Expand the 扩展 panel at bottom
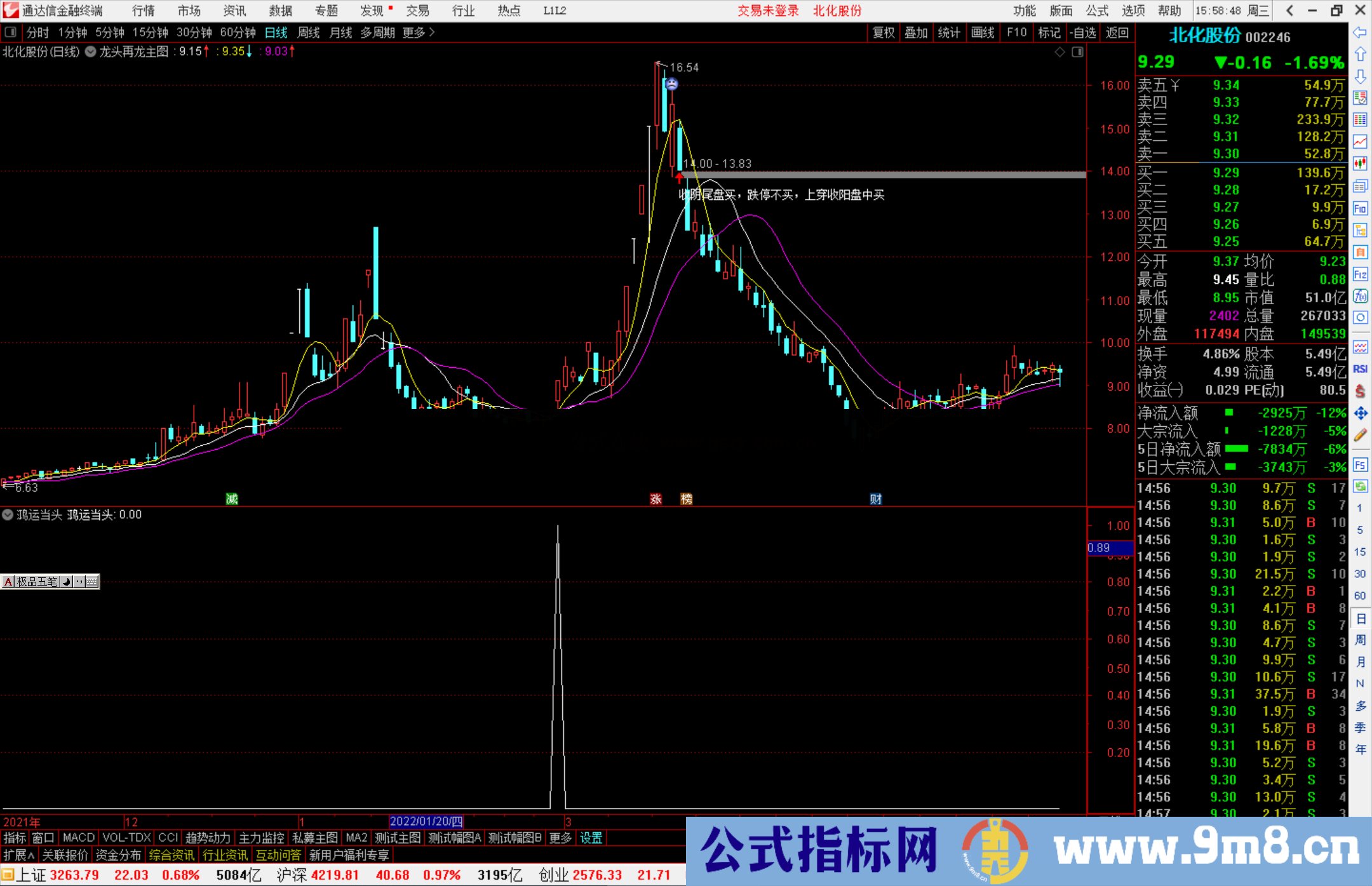1372x886 pixels. click(x=19, y=855)
